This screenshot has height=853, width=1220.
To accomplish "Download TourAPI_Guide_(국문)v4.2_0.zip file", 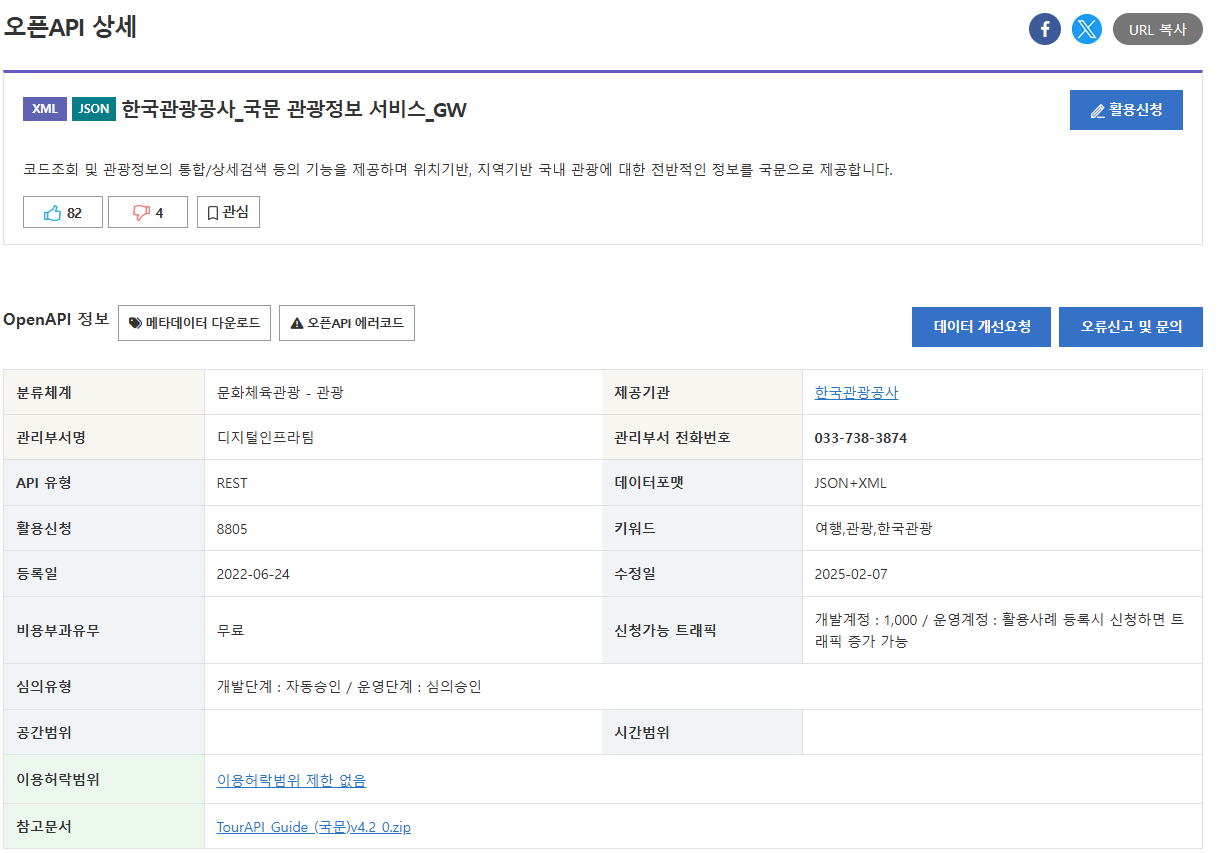I will [313, 827].
